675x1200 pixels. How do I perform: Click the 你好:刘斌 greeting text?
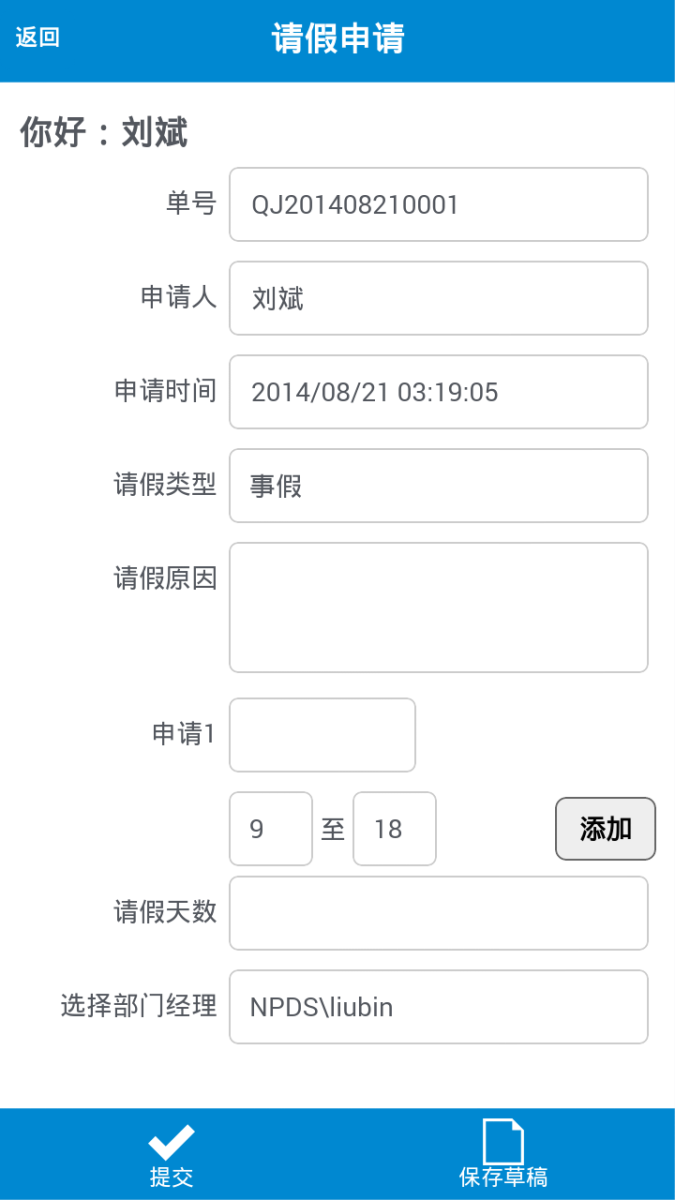(104, 133)
